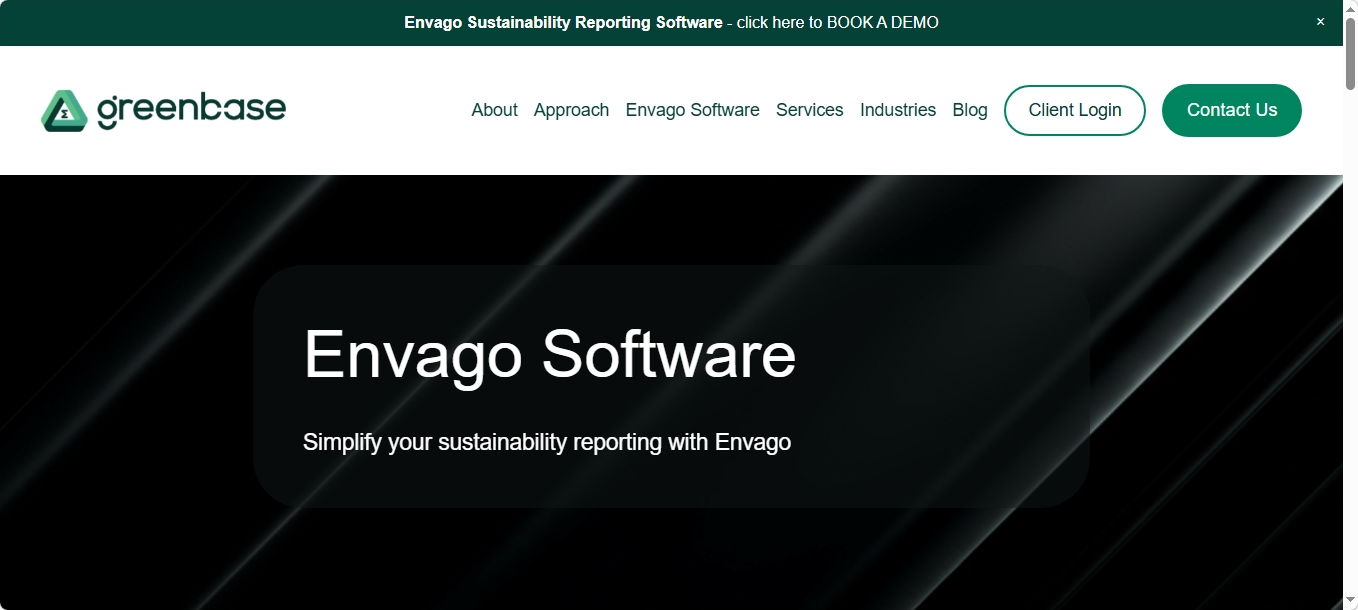Open the About menu item

coord(494,110)
